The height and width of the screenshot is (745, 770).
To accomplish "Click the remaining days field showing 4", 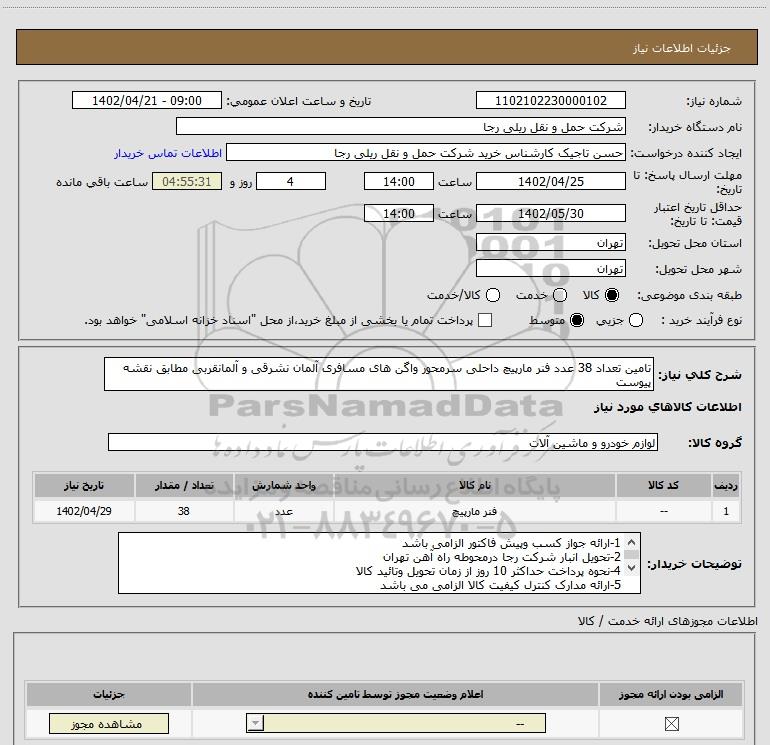I will (291, 181).
